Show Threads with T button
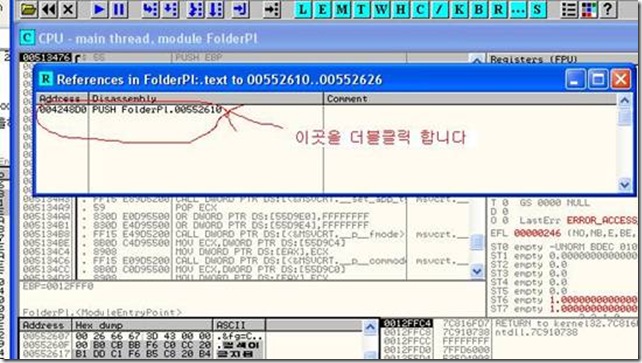Viewport: 642px width, 363px height. 362,9
